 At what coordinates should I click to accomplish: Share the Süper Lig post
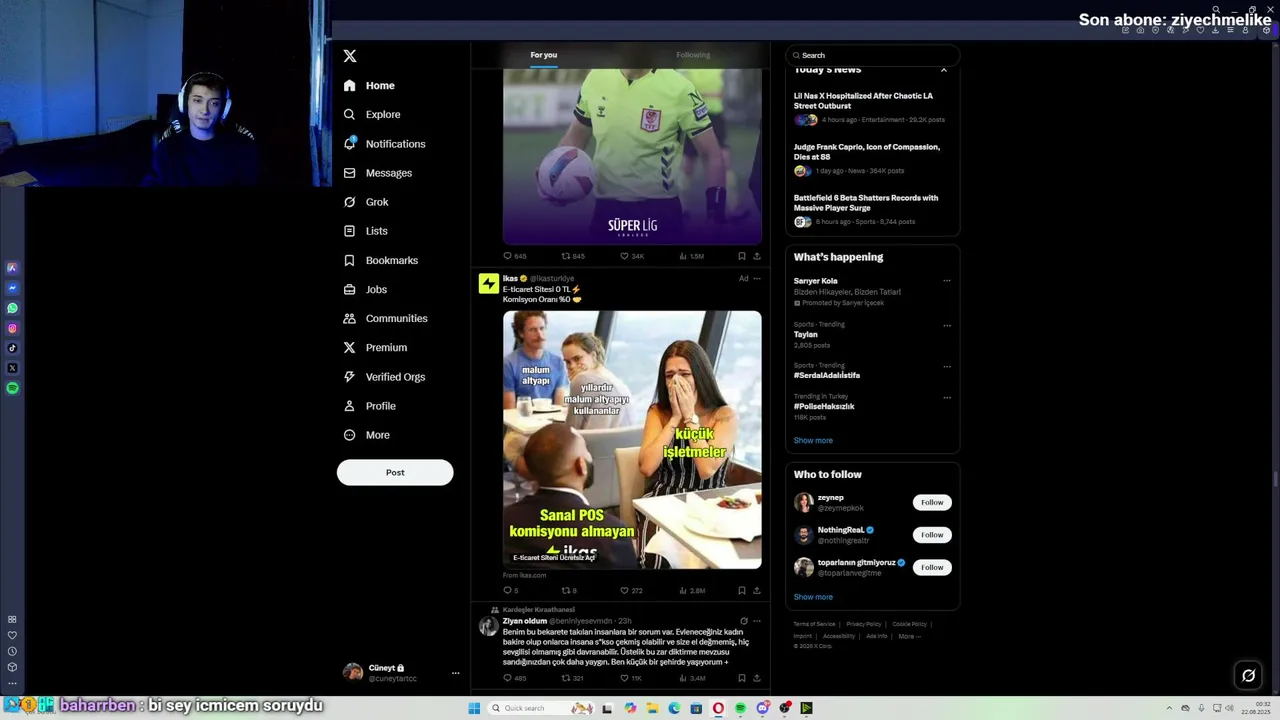[x=757, y=256]
